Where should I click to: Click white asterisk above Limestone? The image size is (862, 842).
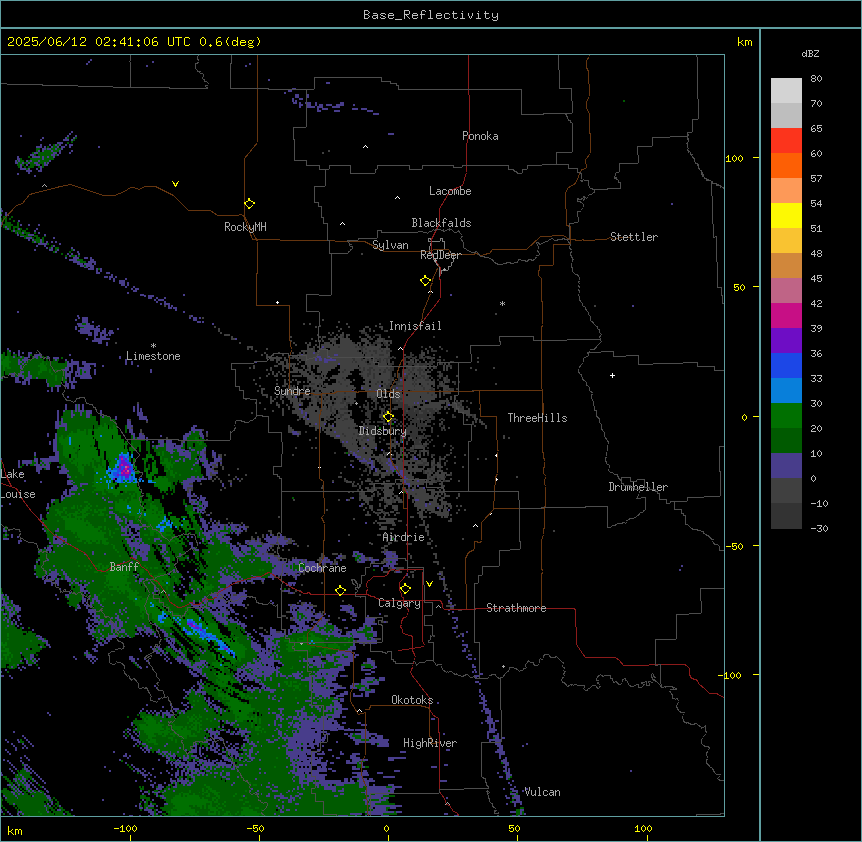[x=153, y=346]
